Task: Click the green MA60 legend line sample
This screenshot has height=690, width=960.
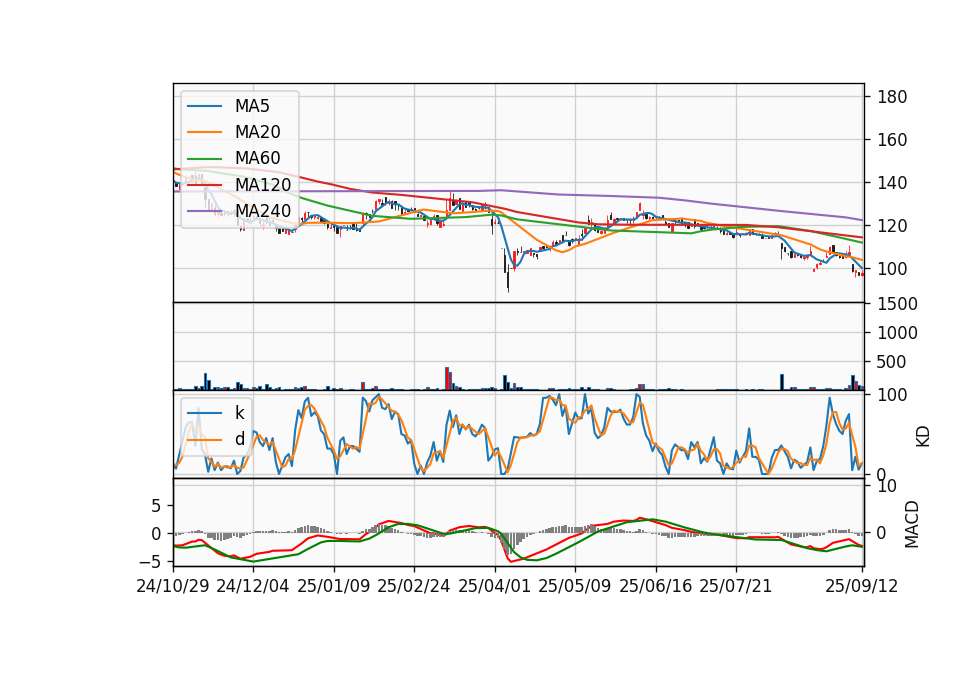Action: point(204,159)
